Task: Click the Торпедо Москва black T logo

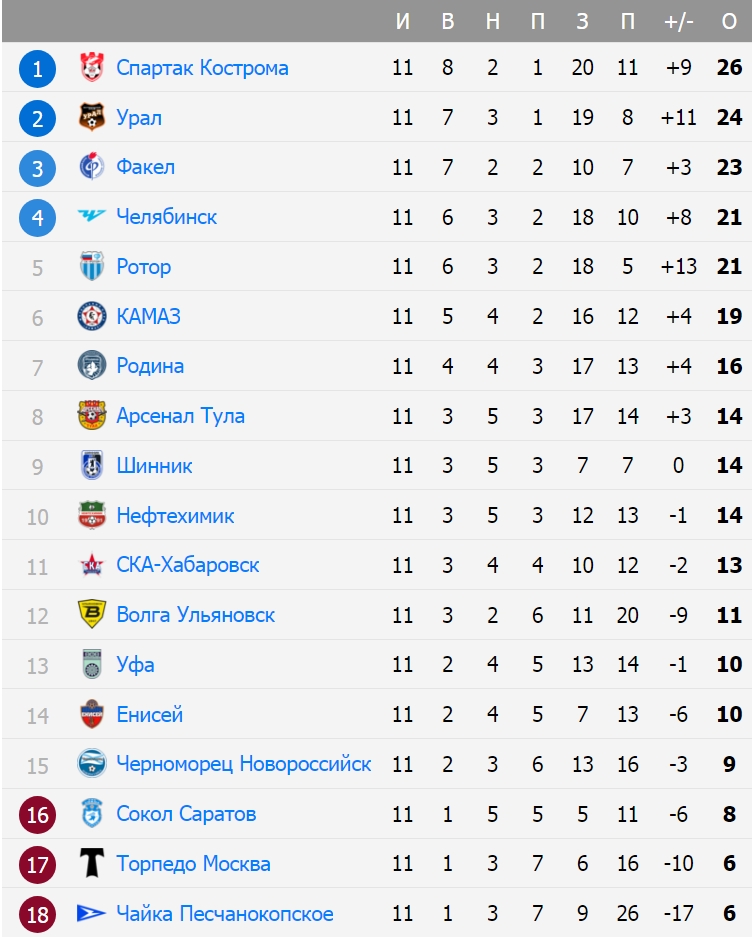Action: tap(91, 864)
